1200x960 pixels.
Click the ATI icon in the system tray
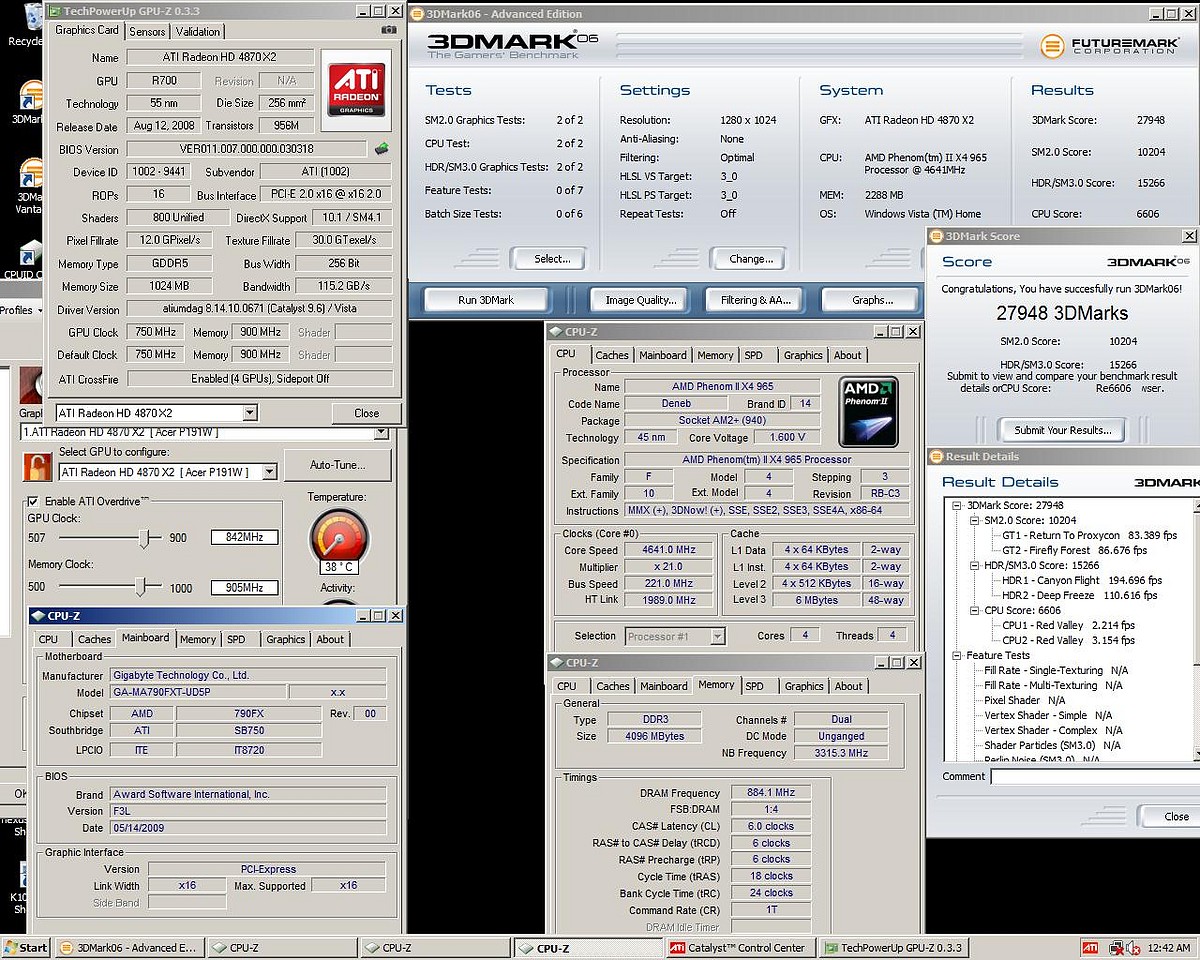coord(1090,947)
